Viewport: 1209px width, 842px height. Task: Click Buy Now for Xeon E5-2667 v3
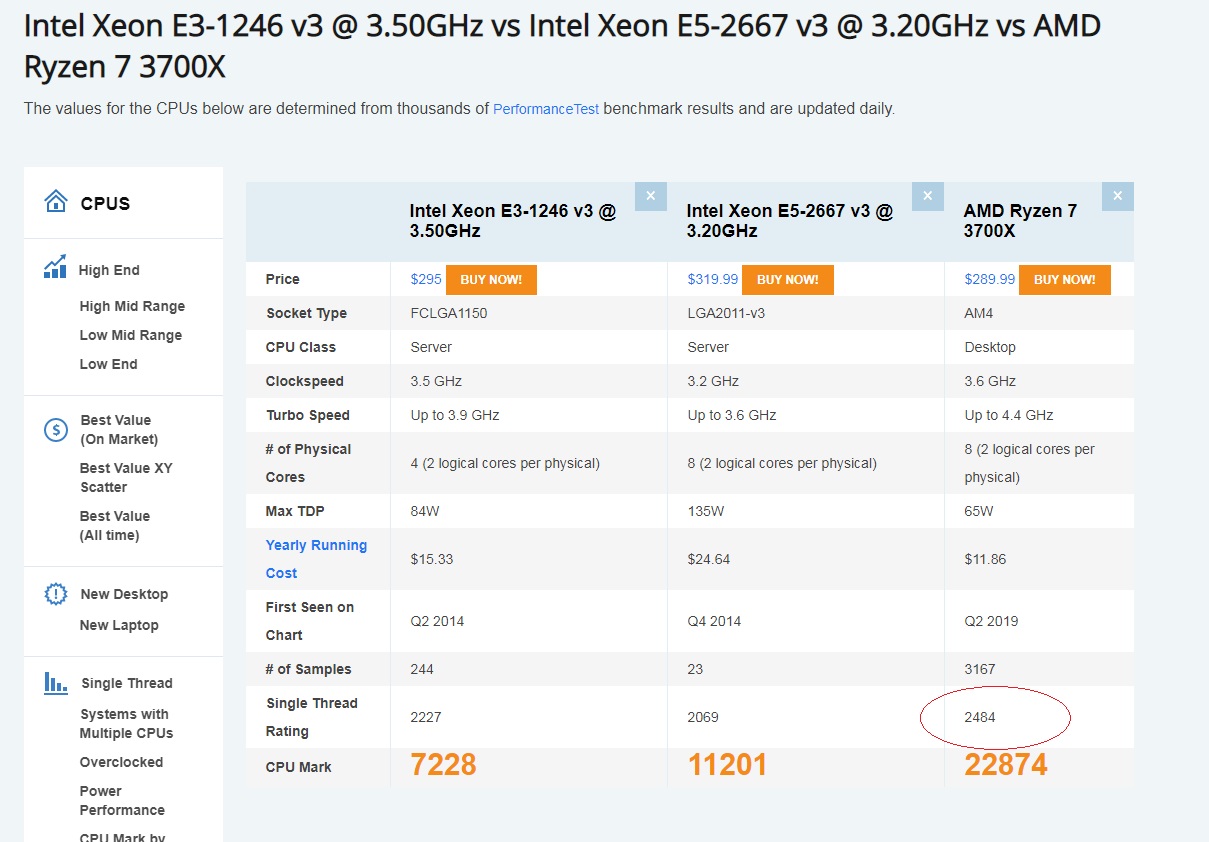(788, 280)
